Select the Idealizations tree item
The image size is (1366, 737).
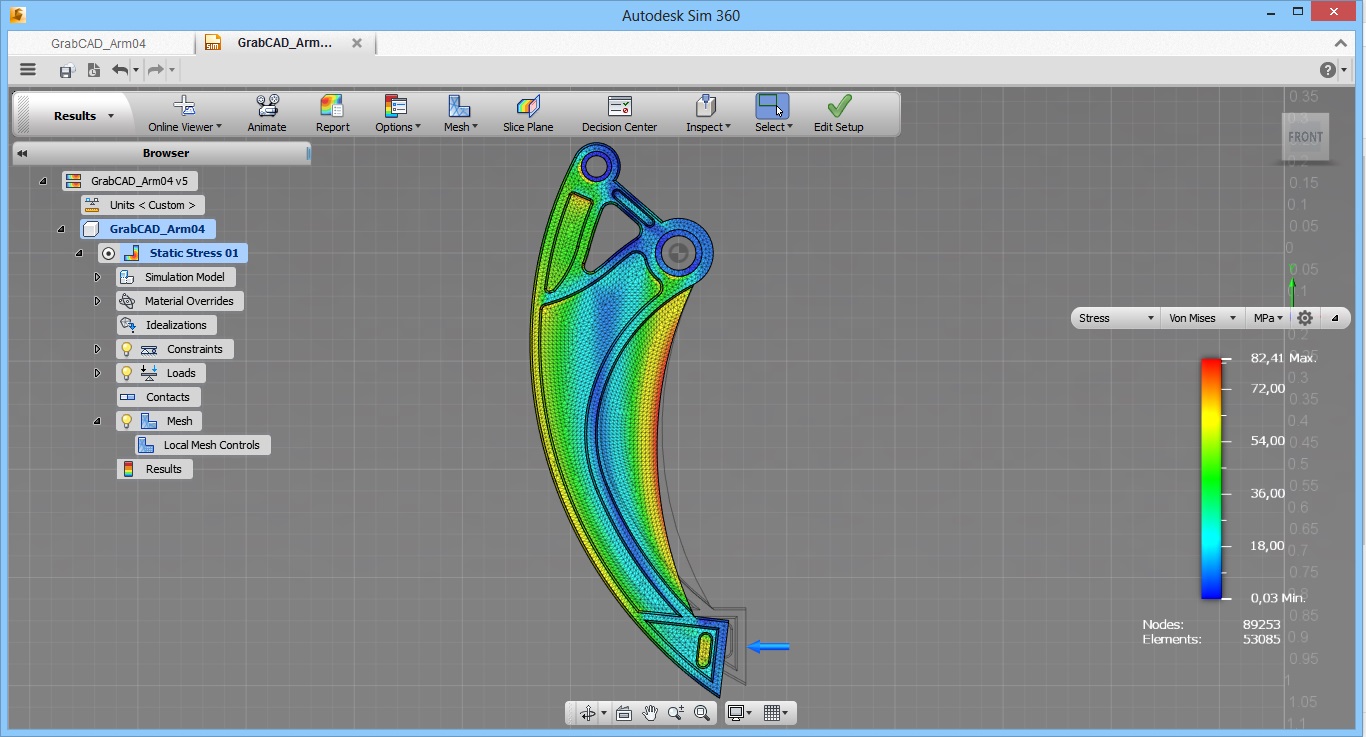pos(167,325)
